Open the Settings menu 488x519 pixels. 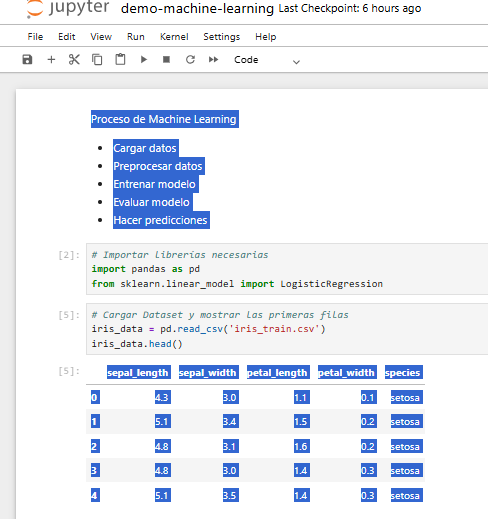(x=222, y=37)
